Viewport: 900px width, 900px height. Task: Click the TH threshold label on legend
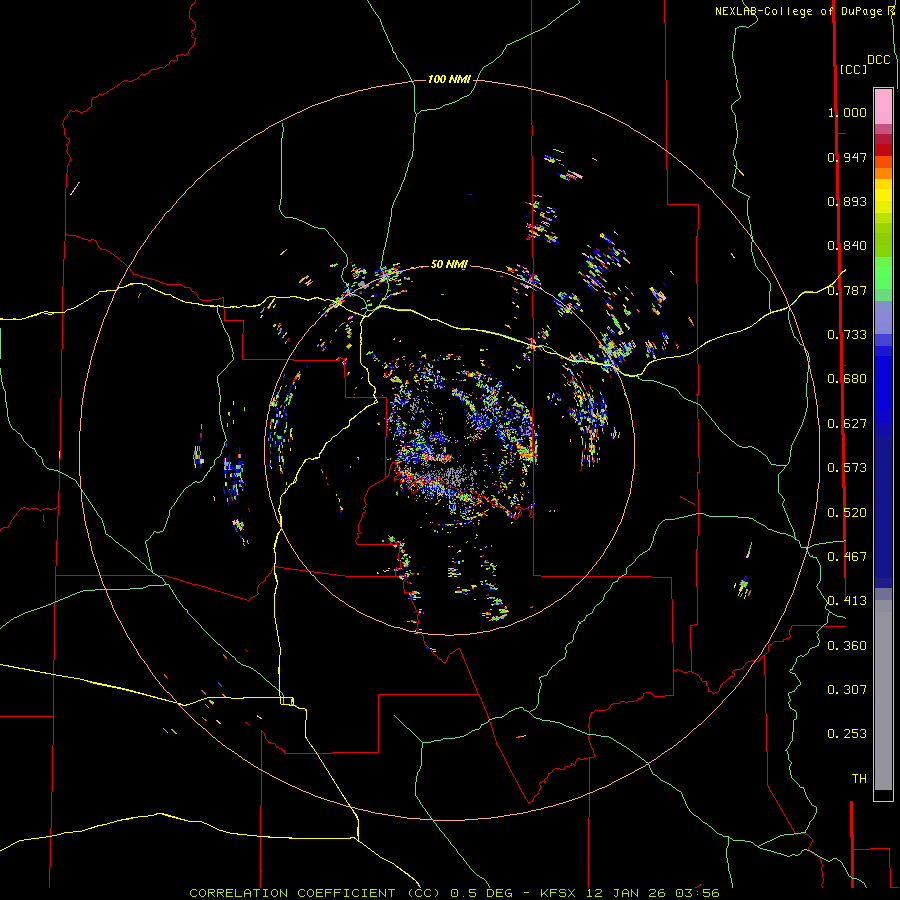(x=859, y=779)
